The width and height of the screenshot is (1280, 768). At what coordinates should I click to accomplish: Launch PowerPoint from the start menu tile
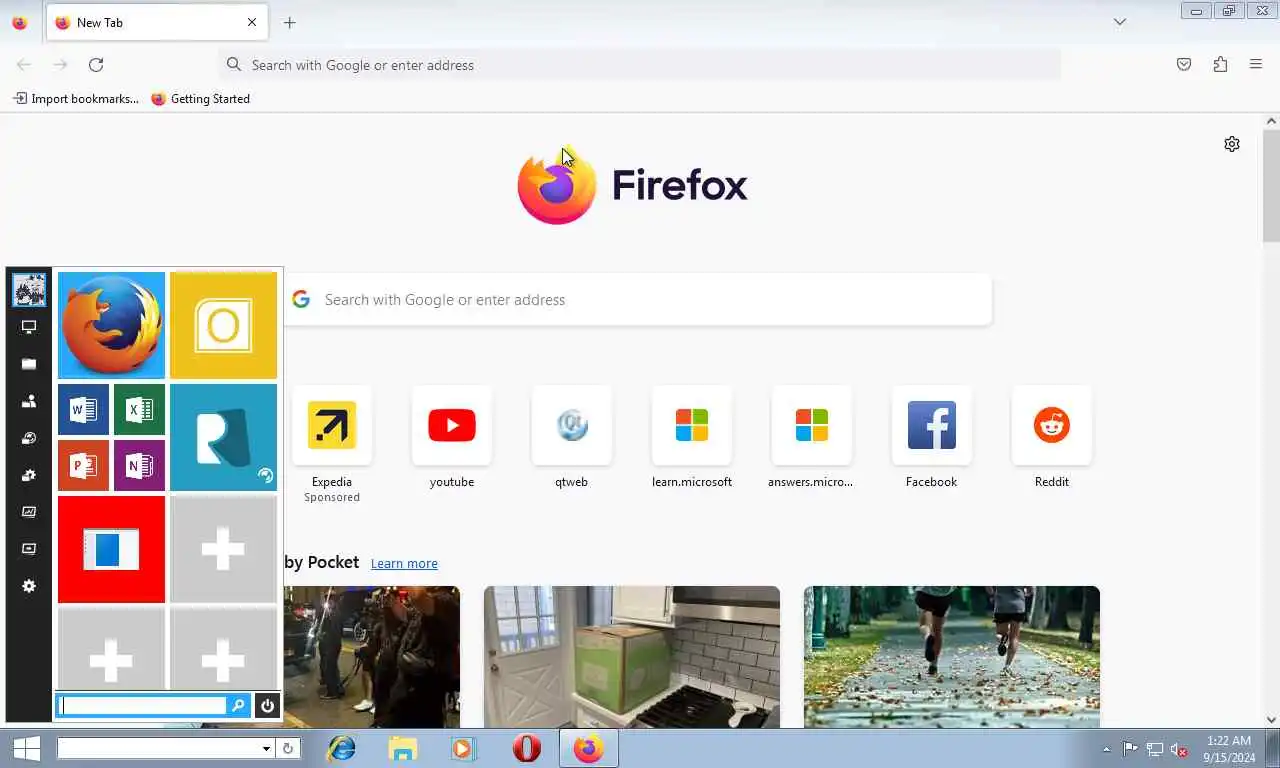[x=83, y=465]
